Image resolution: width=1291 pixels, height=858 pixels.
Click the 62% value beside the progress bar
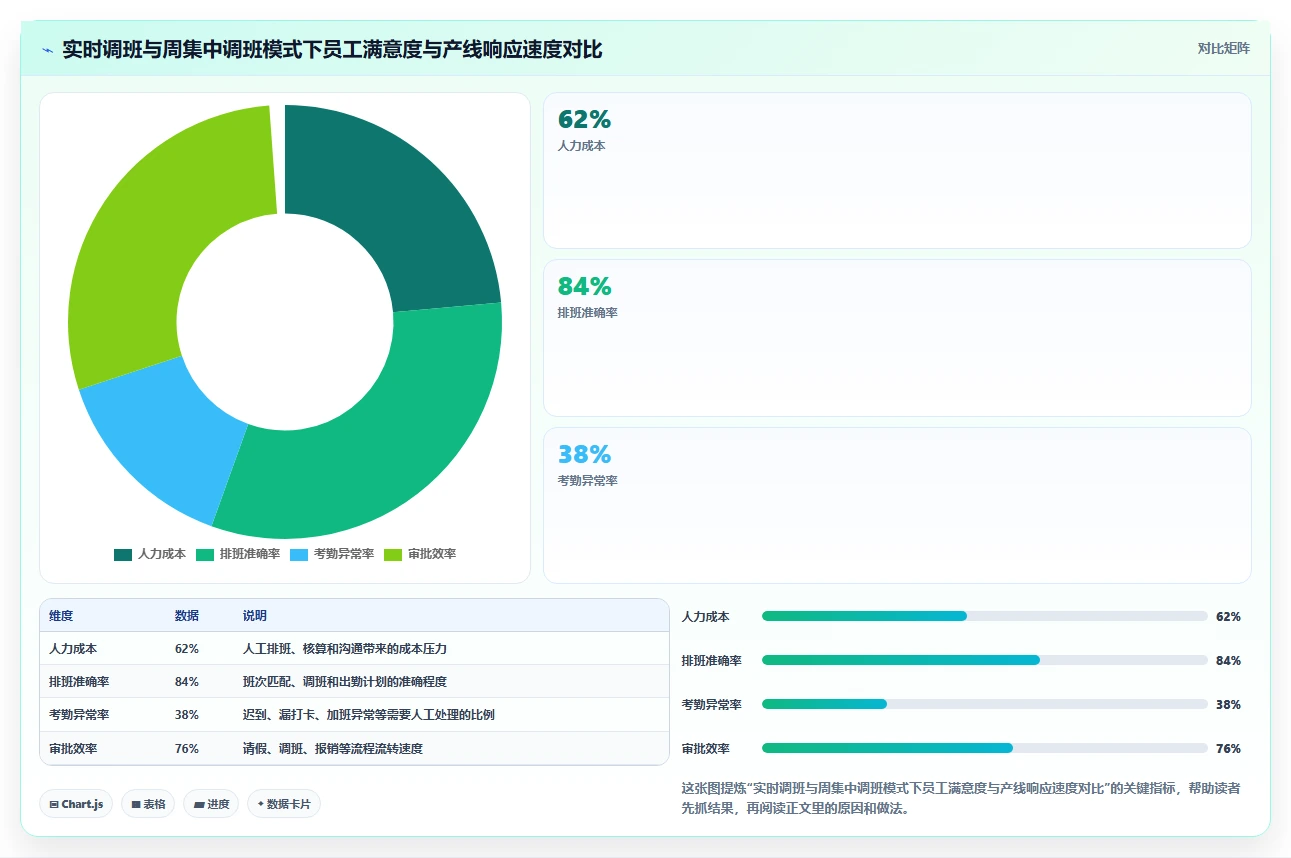click(1228, 616)
